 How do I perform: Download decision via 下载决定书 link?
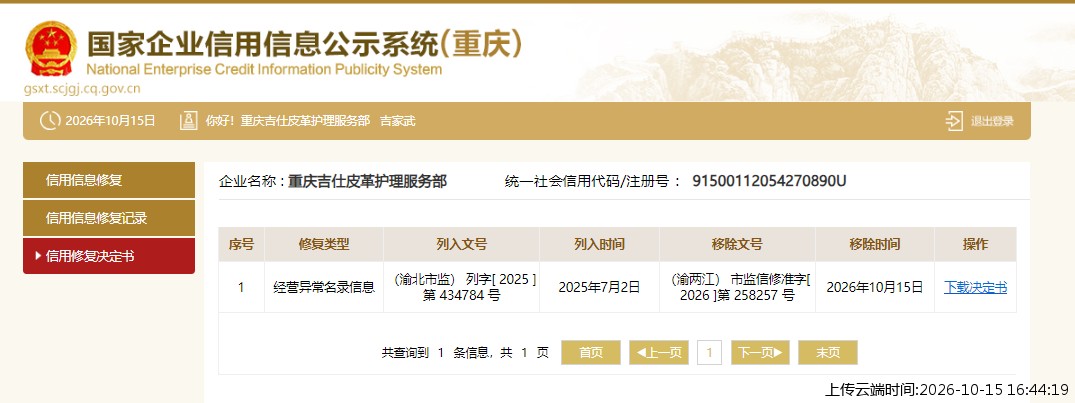pos(975,287)
